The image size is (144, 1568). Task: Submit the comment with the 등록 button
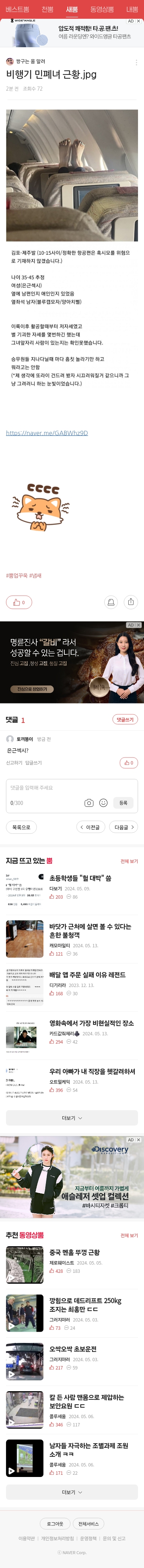point(123,803)
